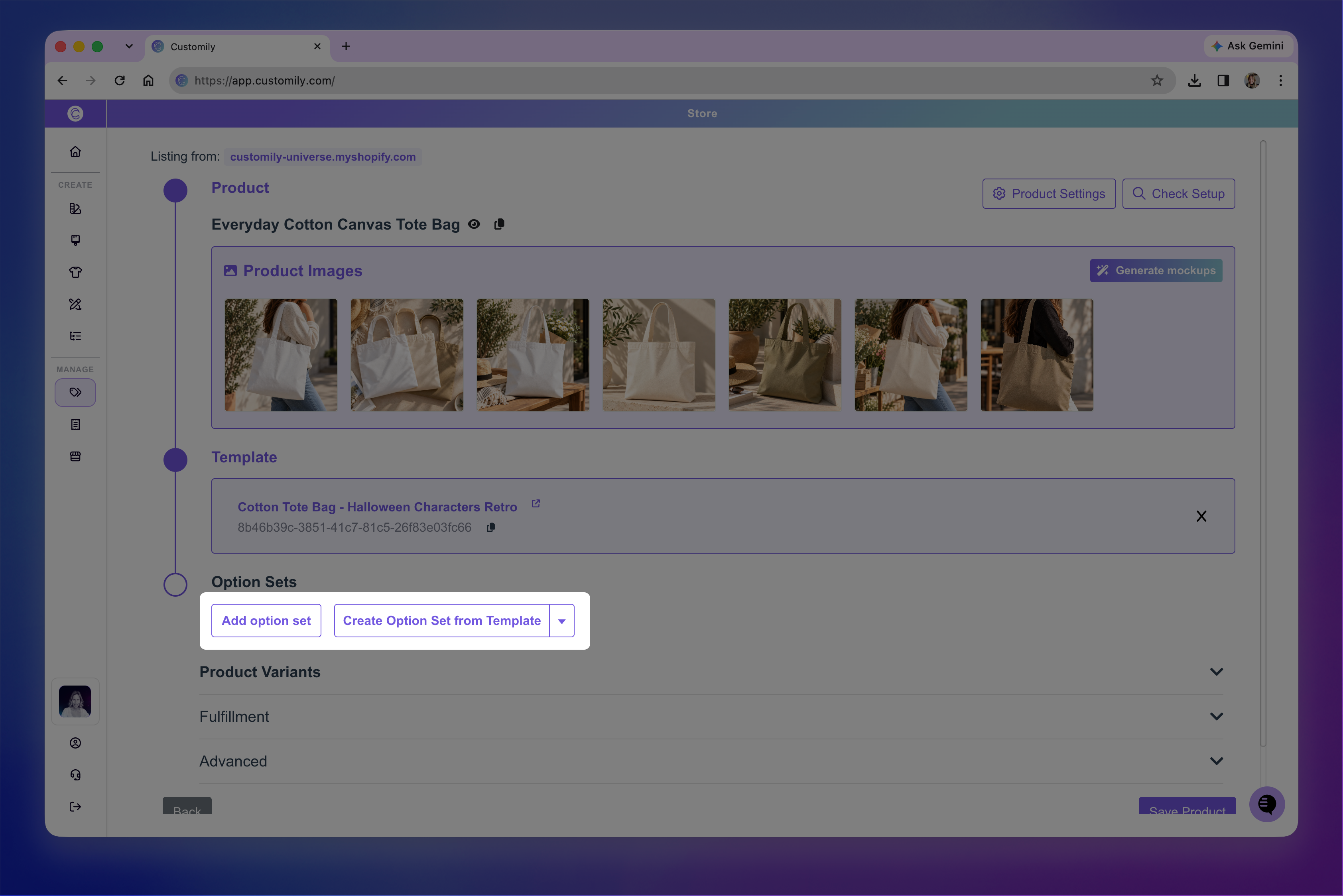Image resolution: width=1343 pixels, height=896 pixels.
Task: Select the fourth product image, cream tote
Action: click(x=659, y=355)
